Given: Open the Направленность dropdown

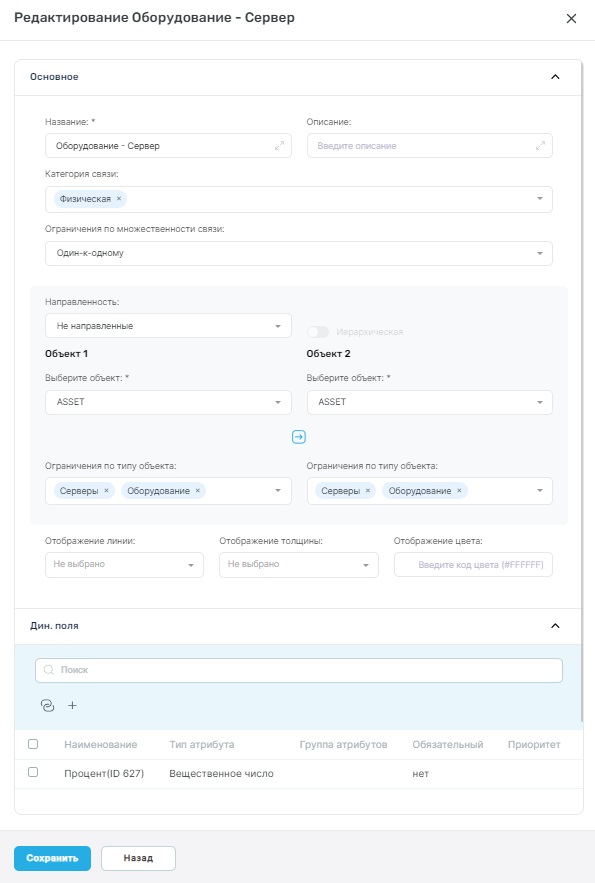Looking at the screenshot, I should (168, 326).
